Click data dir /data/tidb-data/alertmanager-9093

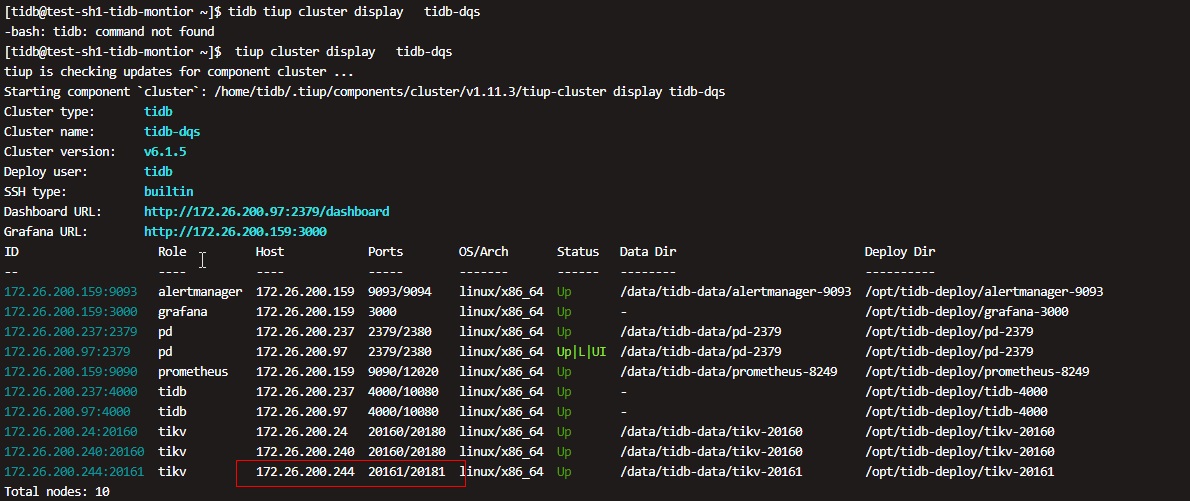735,291
